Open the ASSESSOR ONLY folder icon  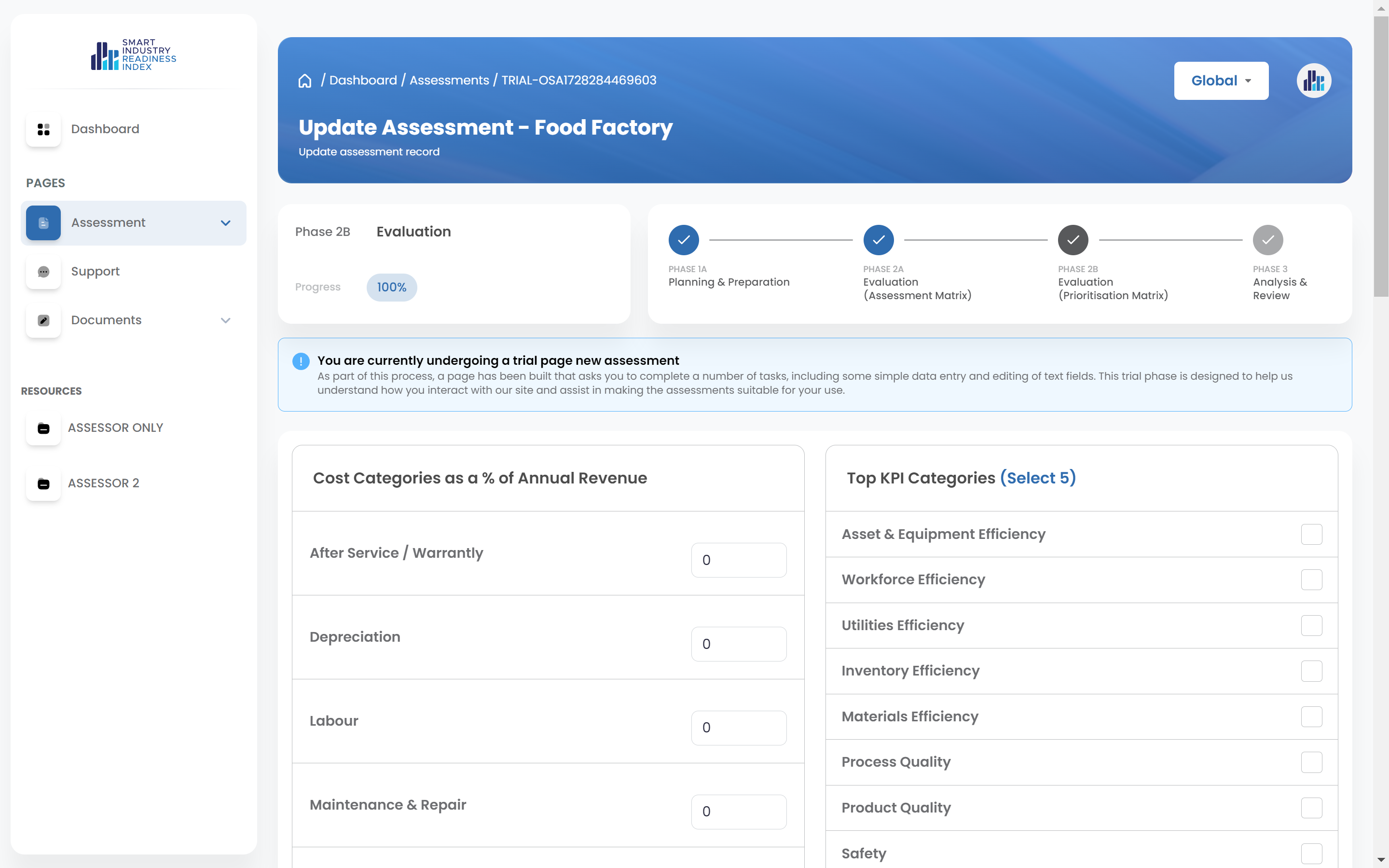(43, 428)
